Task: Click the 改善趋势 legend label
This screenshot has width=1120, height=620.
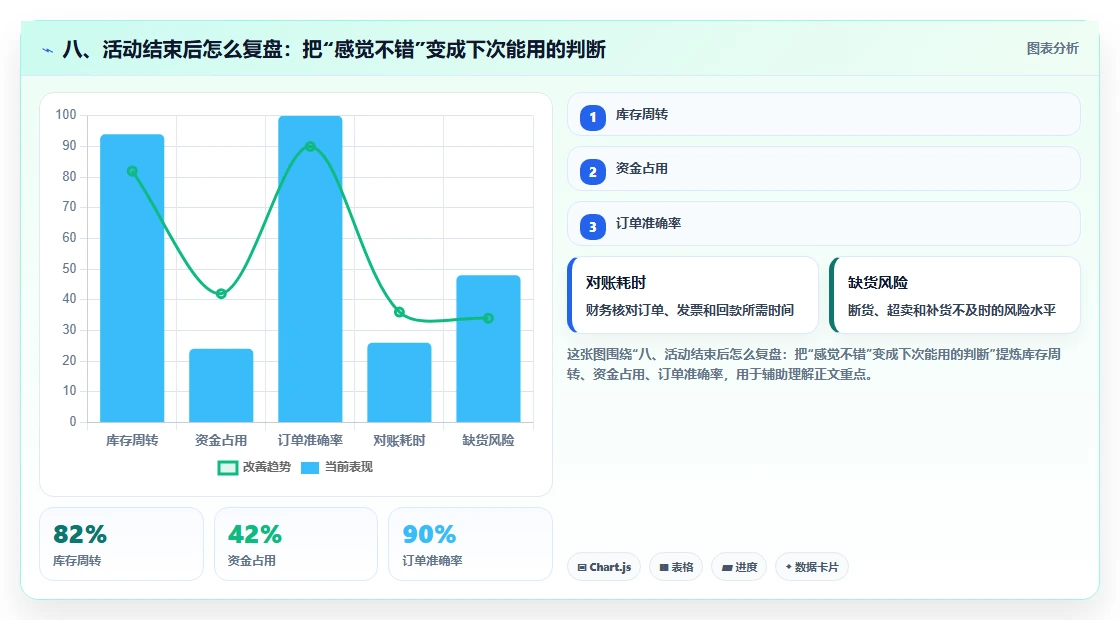Action: [266, 466]
